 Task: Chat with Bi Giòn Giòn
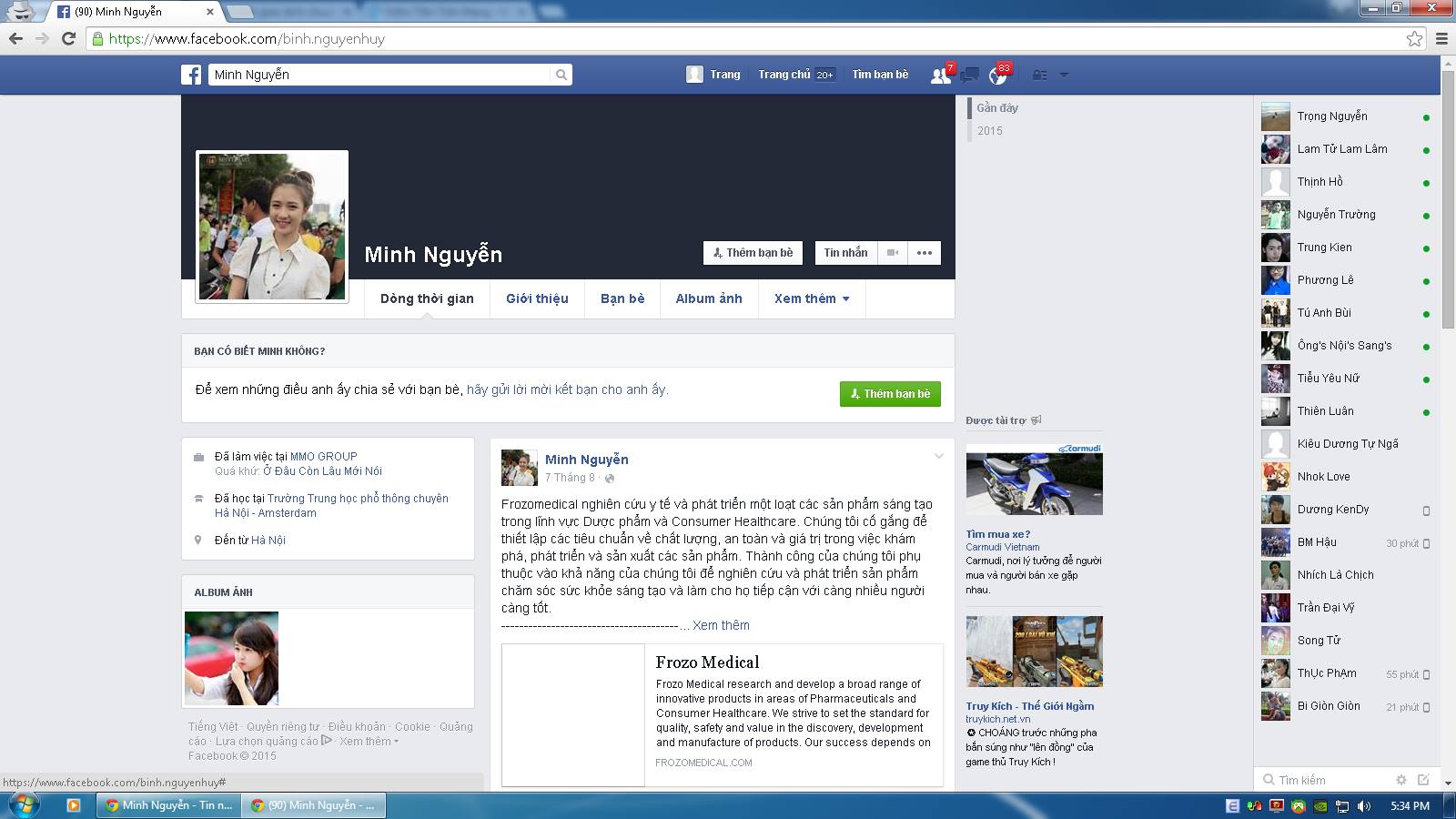[x=1347, y=706]
